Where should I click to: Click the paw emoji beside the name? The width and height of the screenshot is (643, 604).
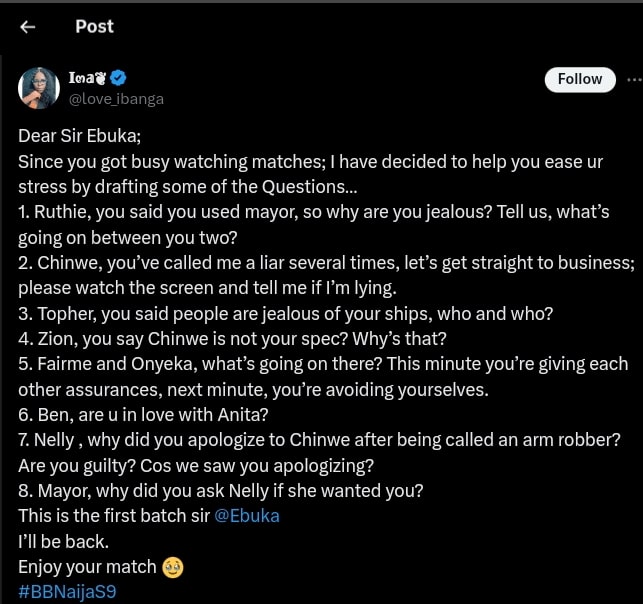(99, 78)
